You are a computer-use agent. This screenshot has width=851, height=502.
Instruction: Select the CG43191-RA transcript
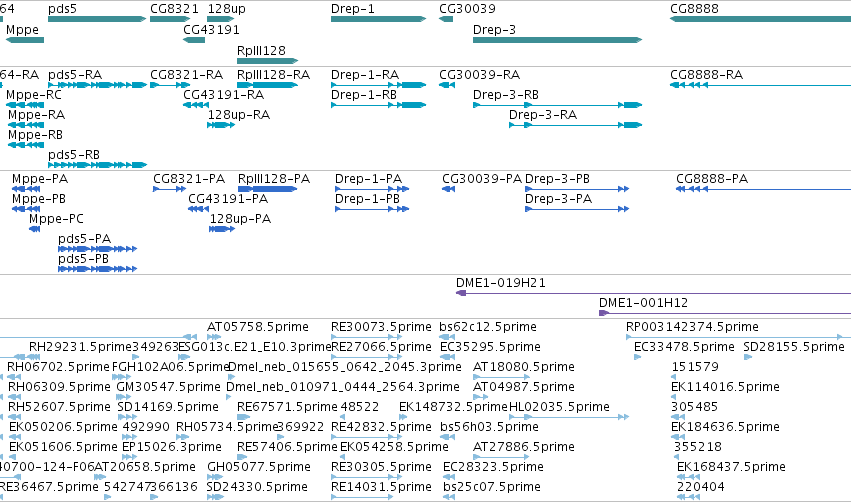click(x=196, y=105)
